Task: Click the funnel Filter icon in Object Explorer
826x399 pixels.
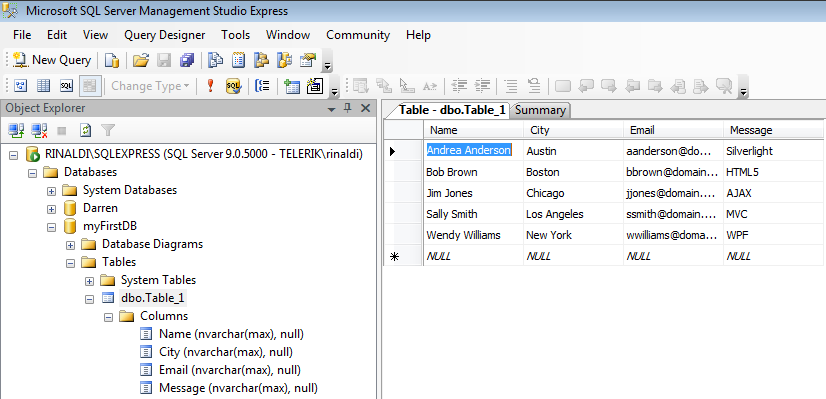Action: [108, 130]
